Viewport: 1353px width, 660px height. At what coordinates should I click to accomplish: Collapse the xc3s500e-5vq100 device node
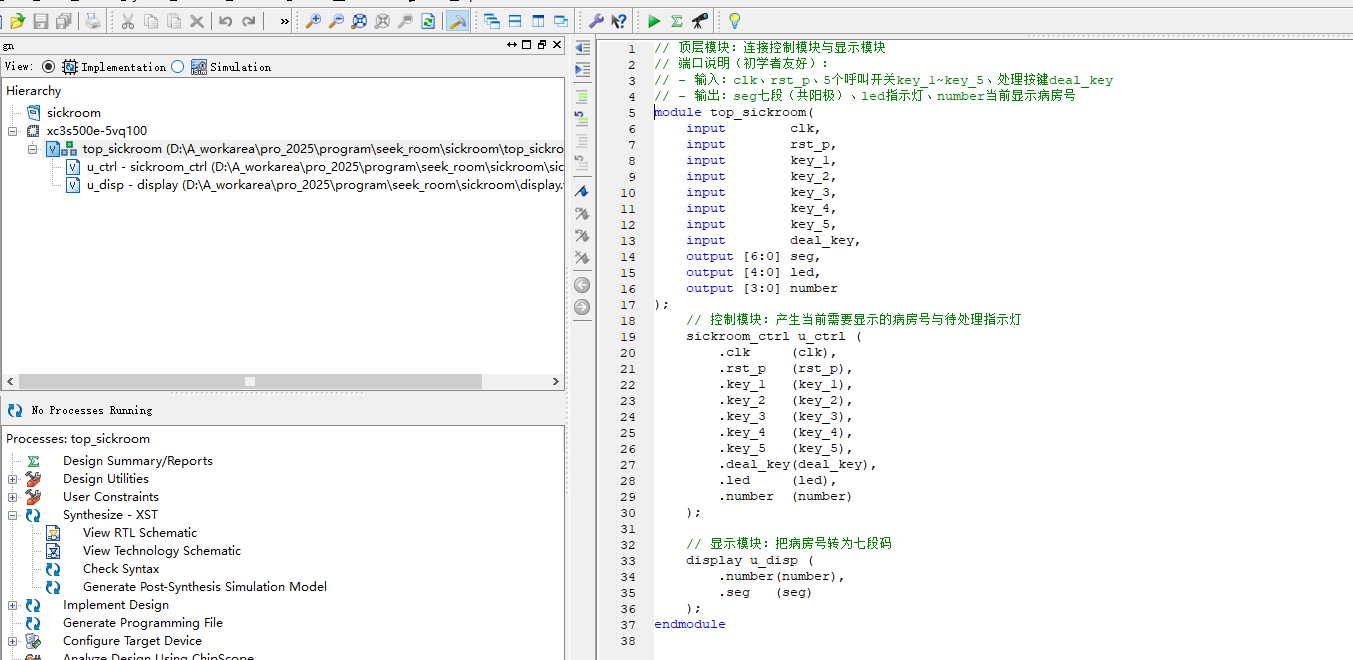click(13, 131)
